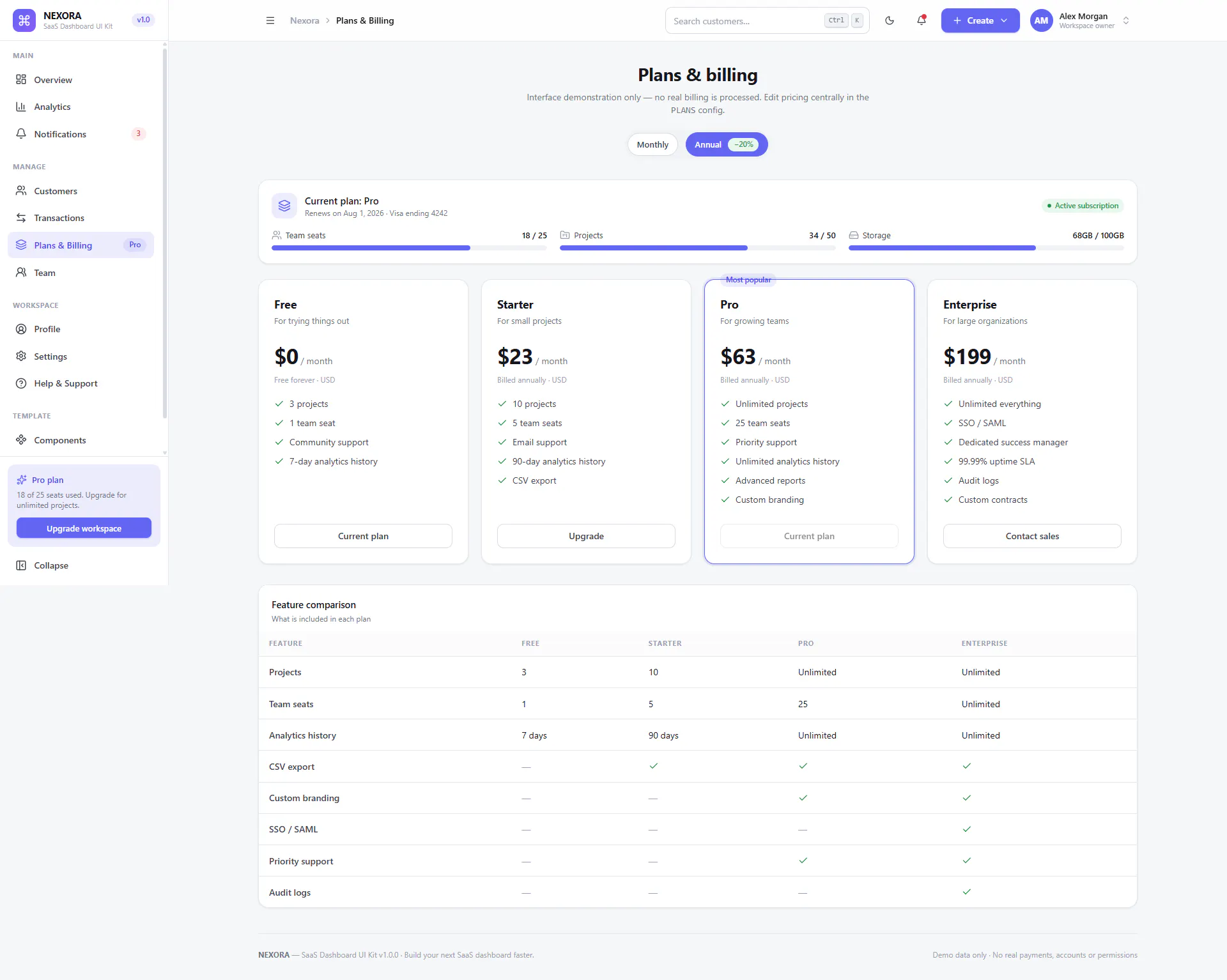This screenshot has height=980, width=1227.
Task: Click the current plan layers icon
Action: tap(284, 206)
